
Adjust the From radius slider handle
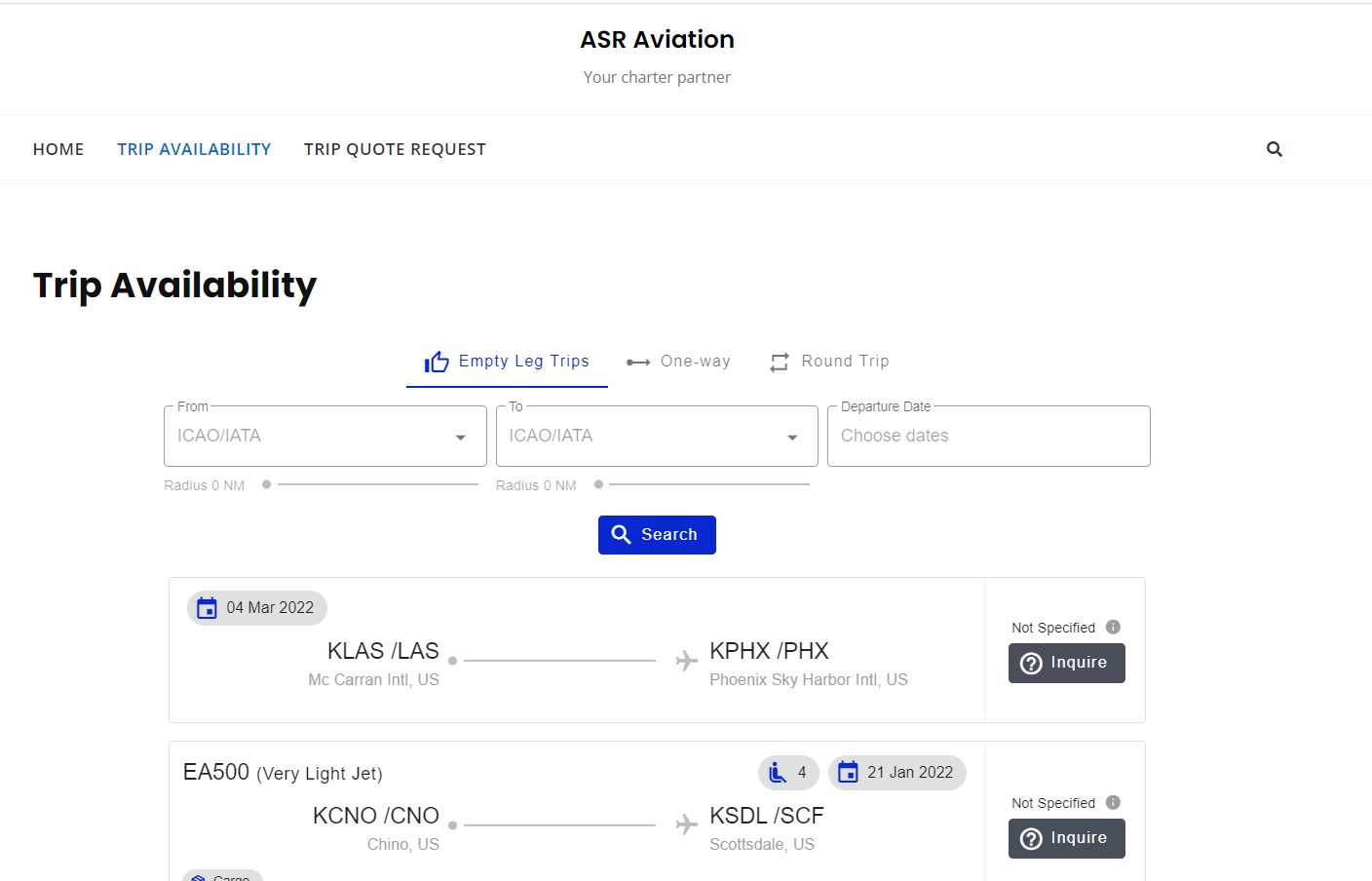coord(266,484)
